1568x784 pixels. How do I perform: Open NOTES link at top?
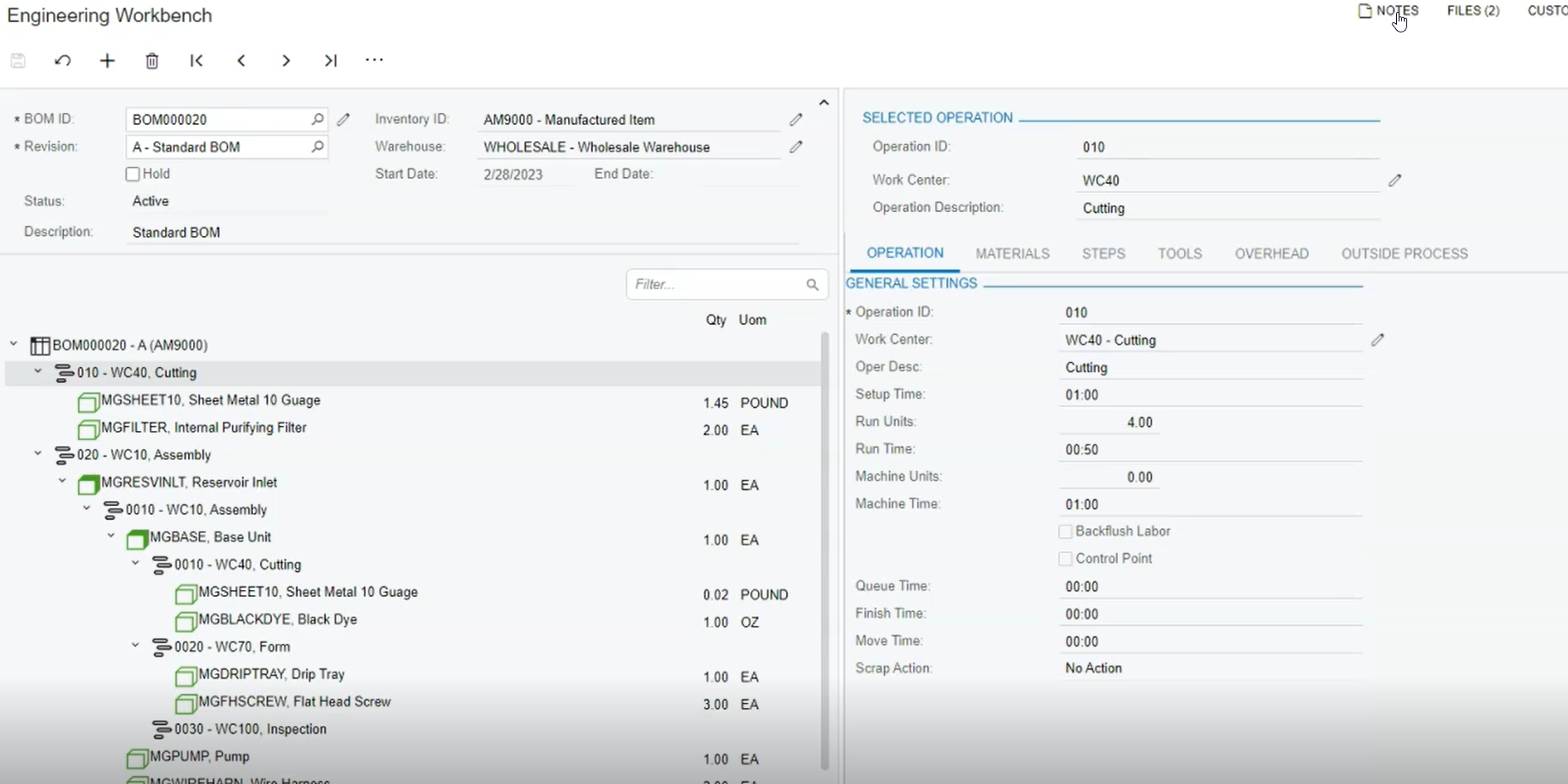(x=1388, y=11)
